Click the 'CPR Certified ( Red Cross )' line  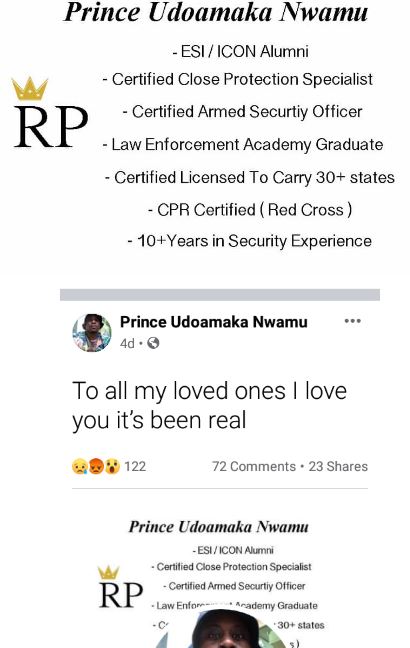point(250,210)
